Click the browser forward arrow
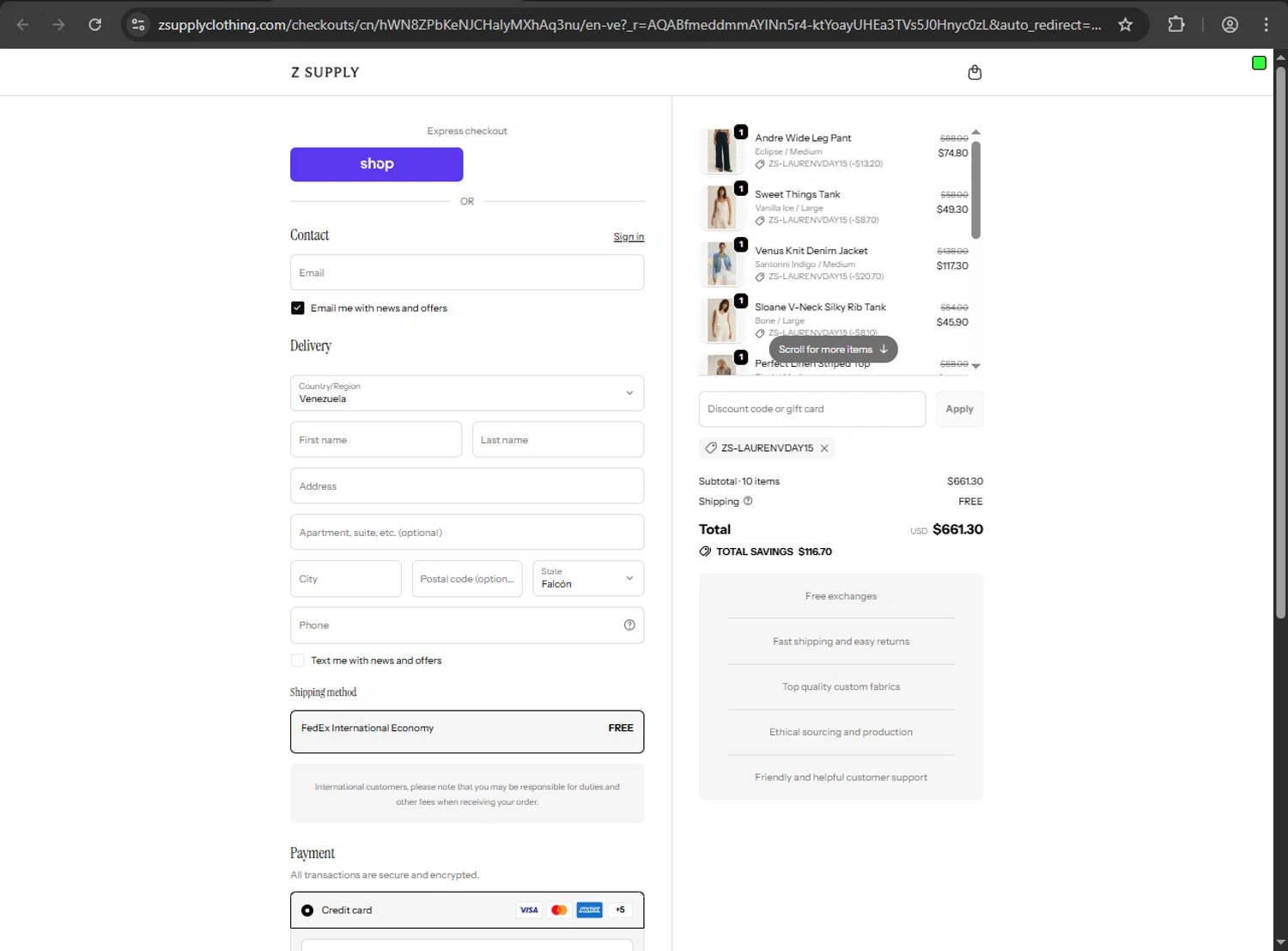The width and height of the screenshot is (1288, 951). [58, 24]
